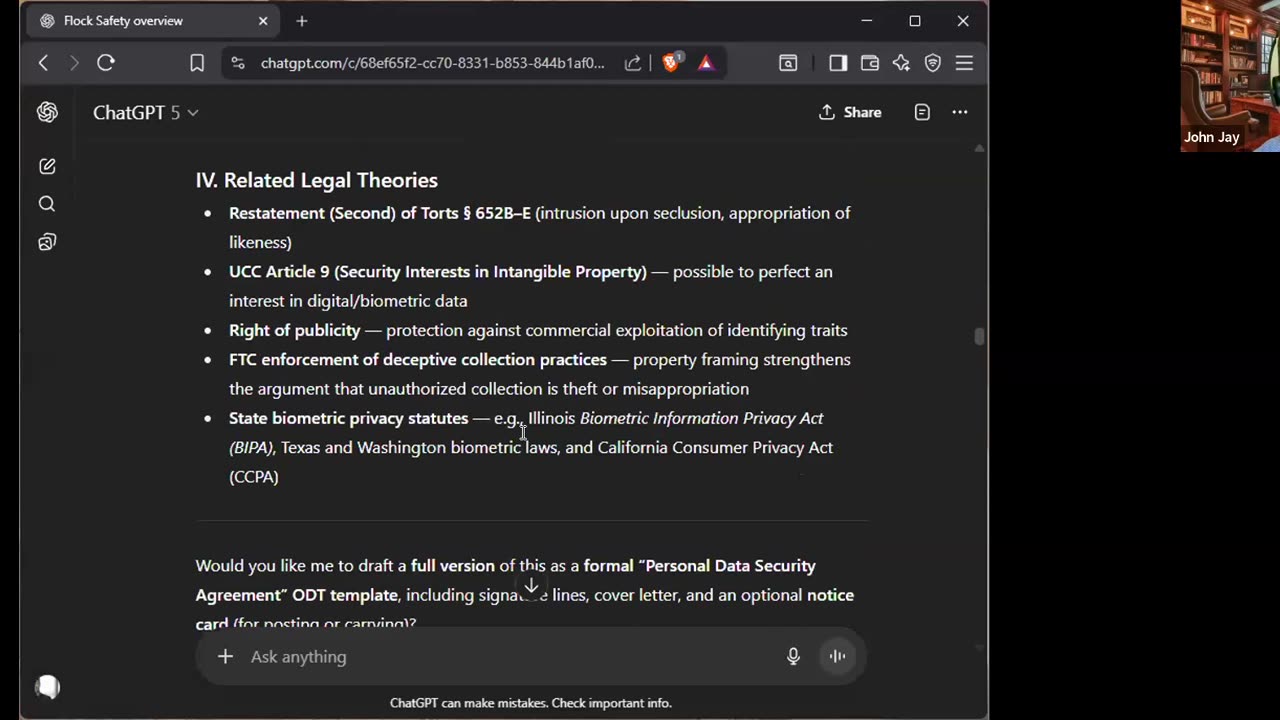Click the plus attach button in composer
The image size is (1280, 720).
225,656
